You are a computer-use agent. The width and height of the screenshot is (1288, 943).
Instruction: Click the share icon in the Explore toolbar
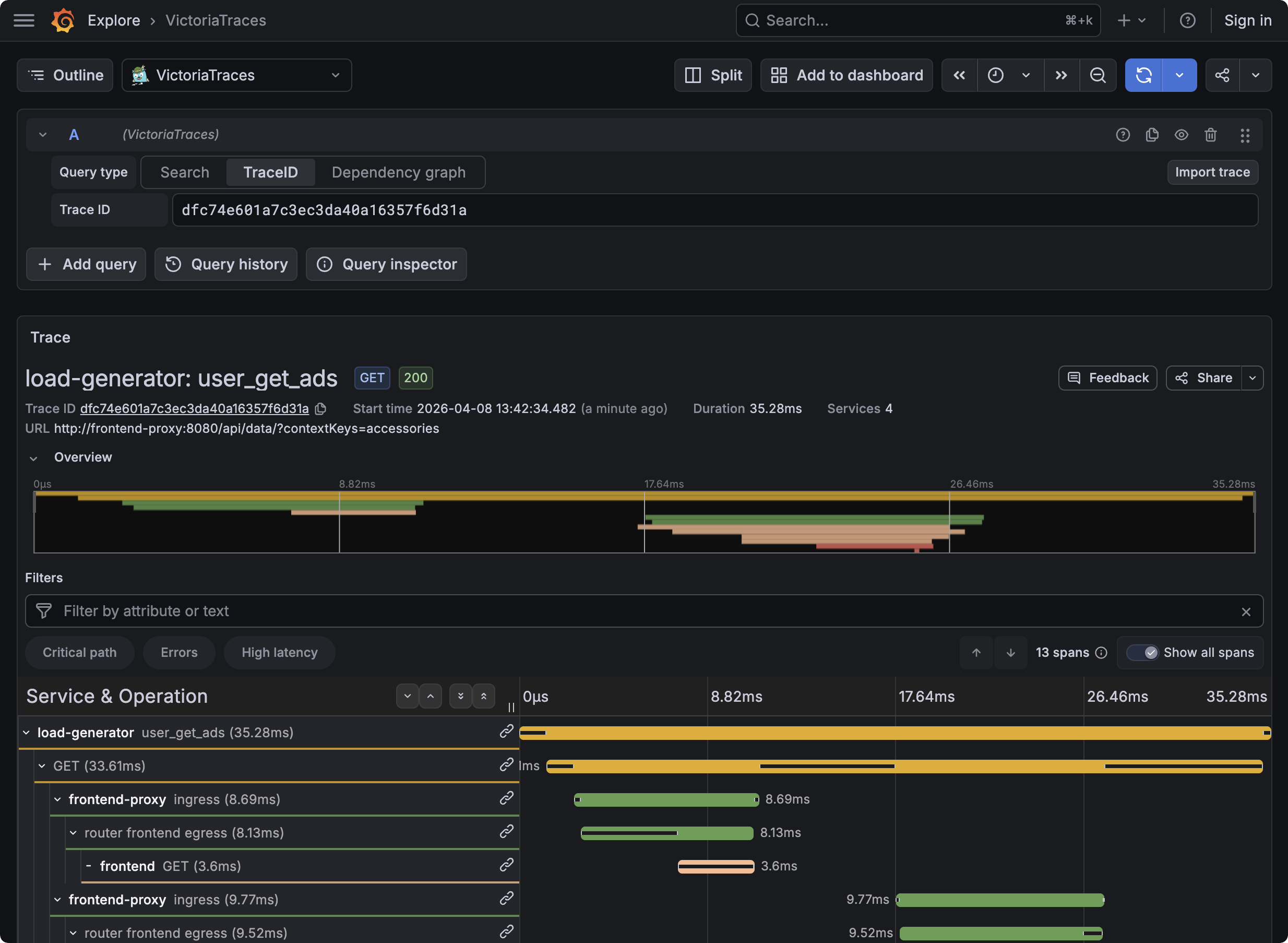coord(1222,75)
